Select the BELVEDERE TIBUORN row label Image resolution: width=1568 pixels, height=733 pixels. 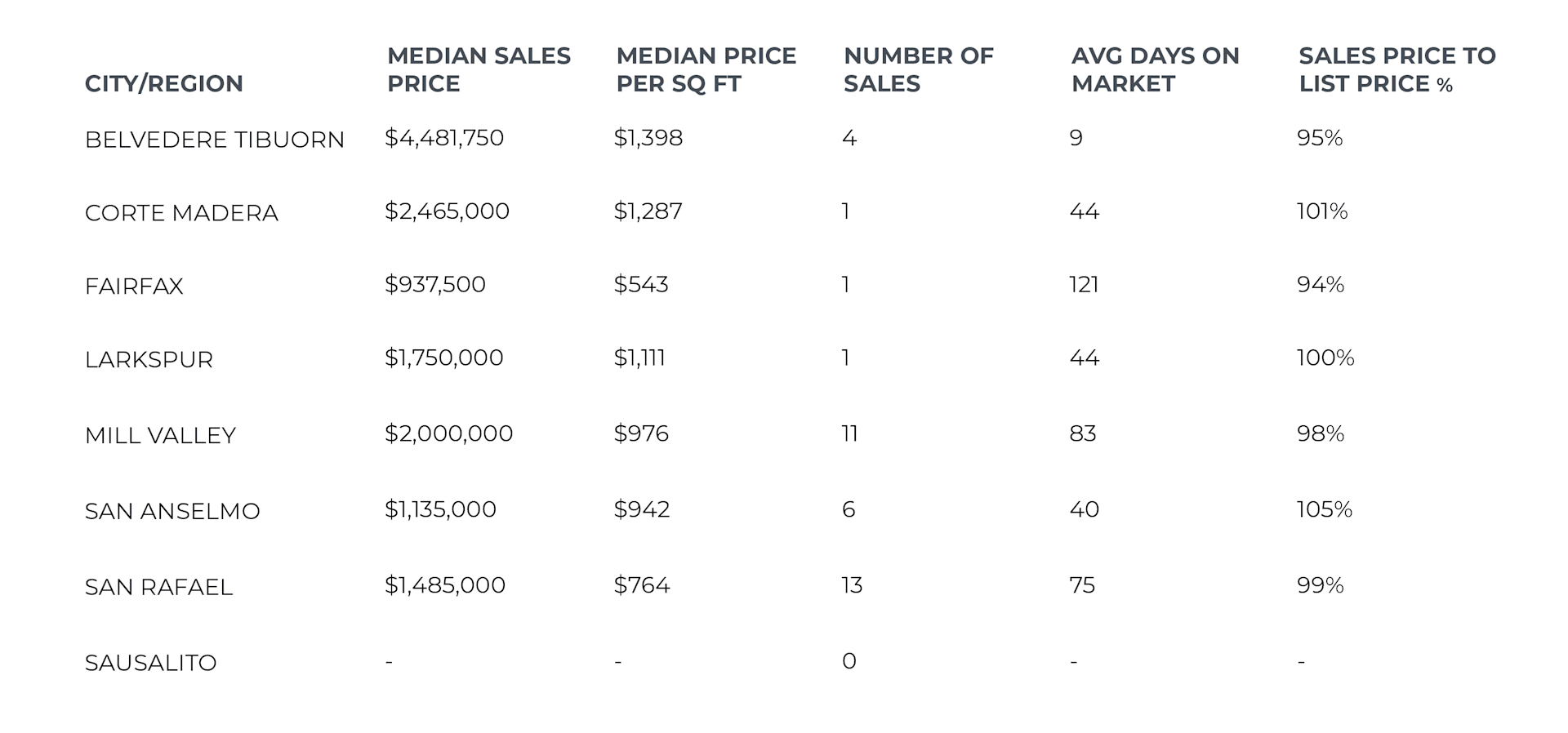(x=214, y=140)
